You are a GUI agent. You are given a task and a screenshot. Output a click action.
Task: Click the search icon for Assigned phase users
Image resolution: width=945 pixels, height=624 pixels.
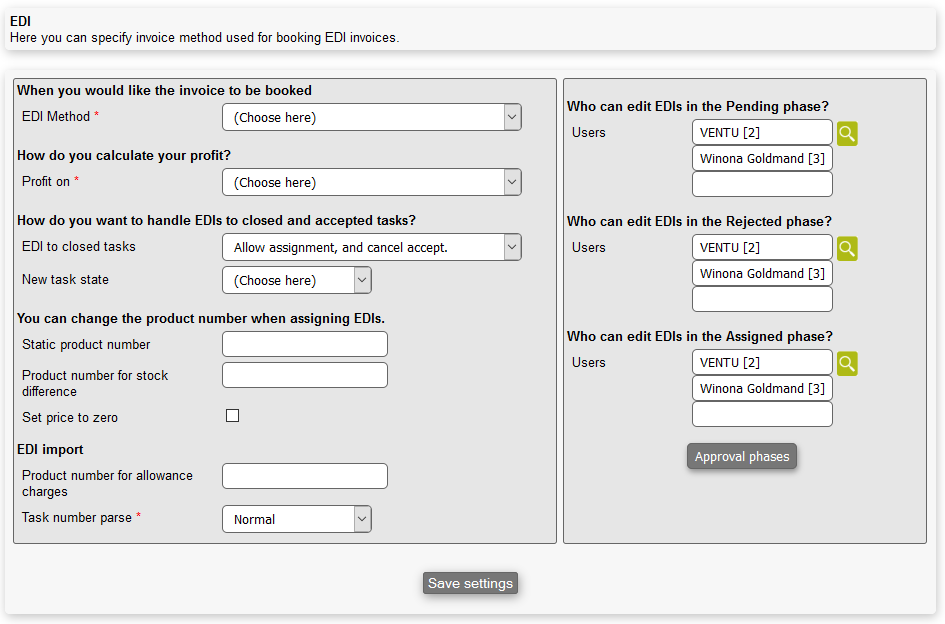(x=847, y=364)
